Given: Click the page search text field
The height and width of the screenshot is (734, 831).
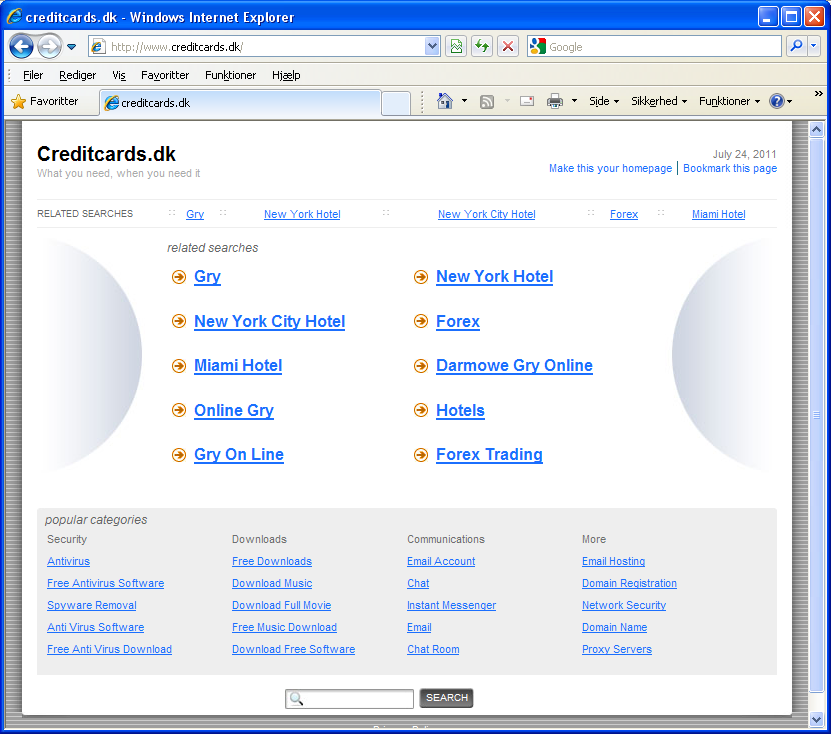Looking at the screenshot, I should tap(349, 698).
